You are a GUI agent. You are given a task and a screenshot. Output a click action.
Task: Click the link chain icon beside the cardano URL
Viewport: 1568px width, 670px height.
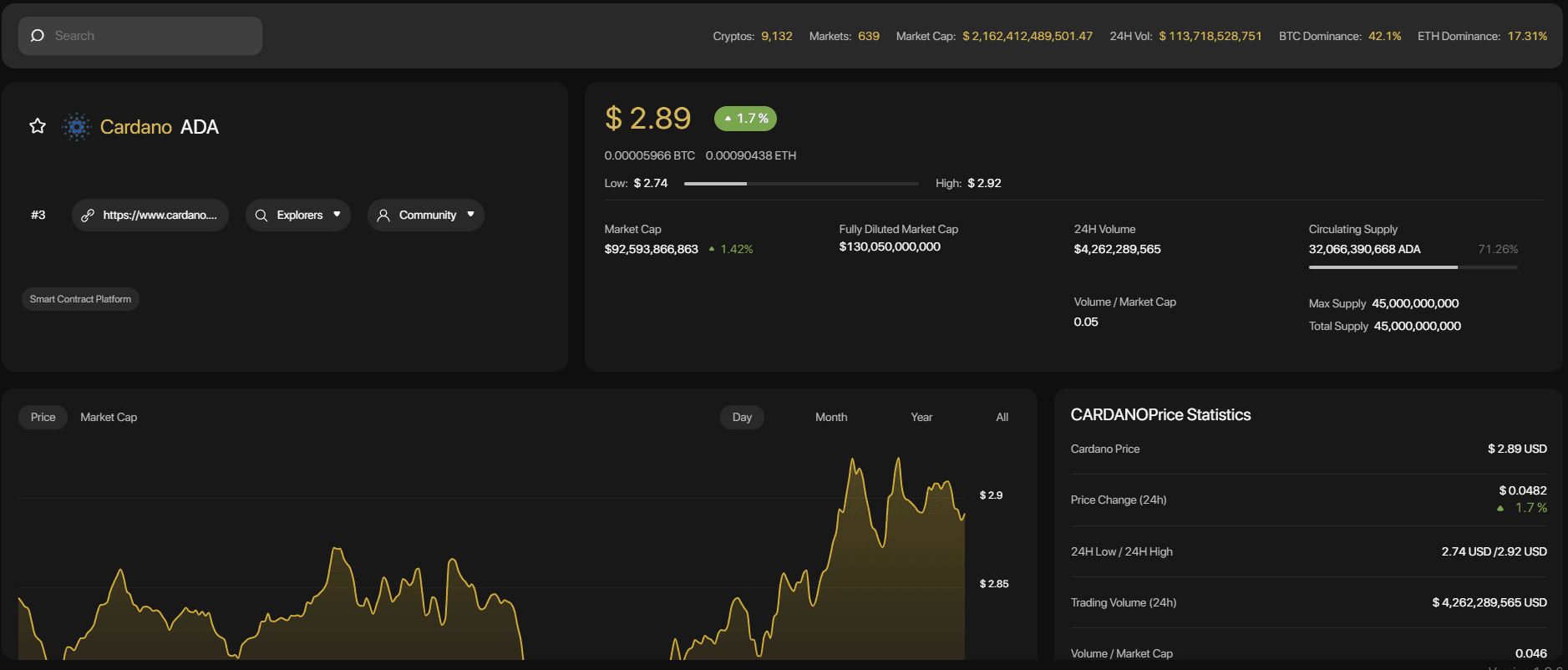(88, 216)
